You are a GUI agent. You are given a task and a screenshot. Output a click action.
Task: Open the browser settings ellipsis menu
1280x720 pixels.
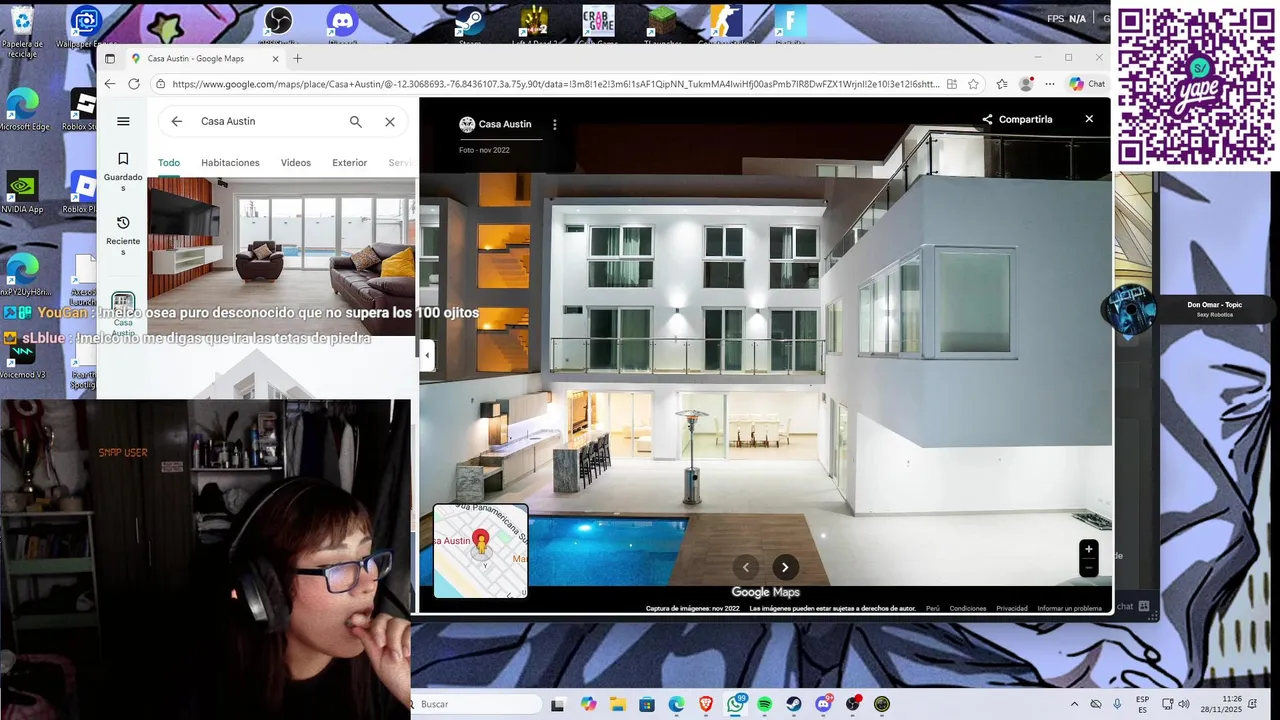pos(1049,84)
